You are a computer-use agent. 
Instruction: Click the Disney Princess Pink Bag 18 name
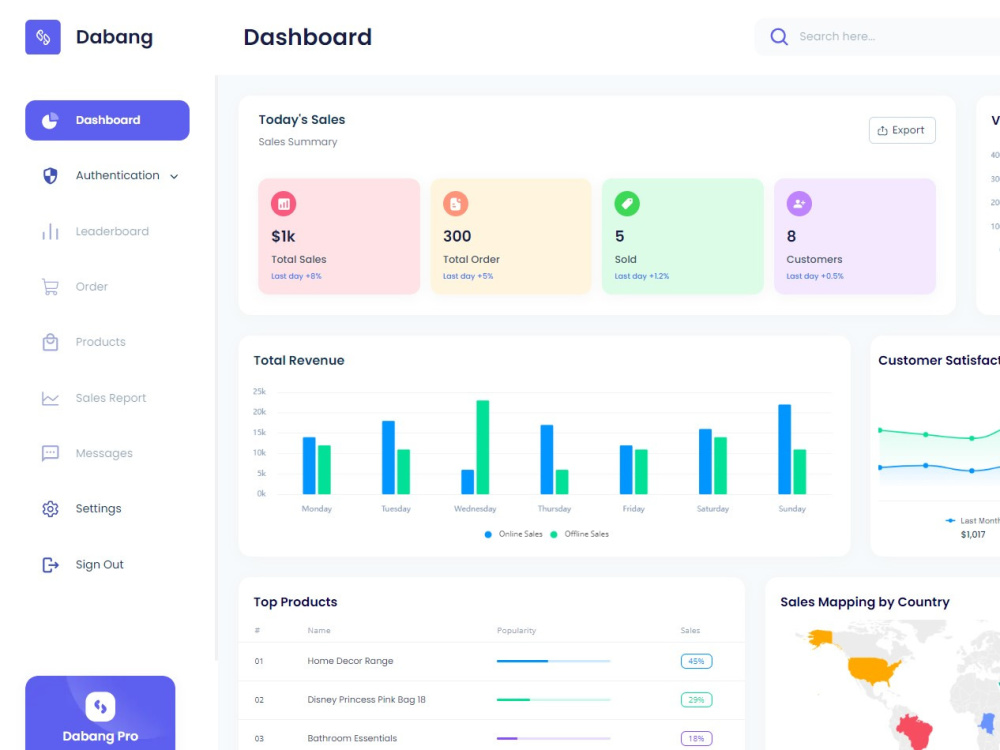(366, 700)
